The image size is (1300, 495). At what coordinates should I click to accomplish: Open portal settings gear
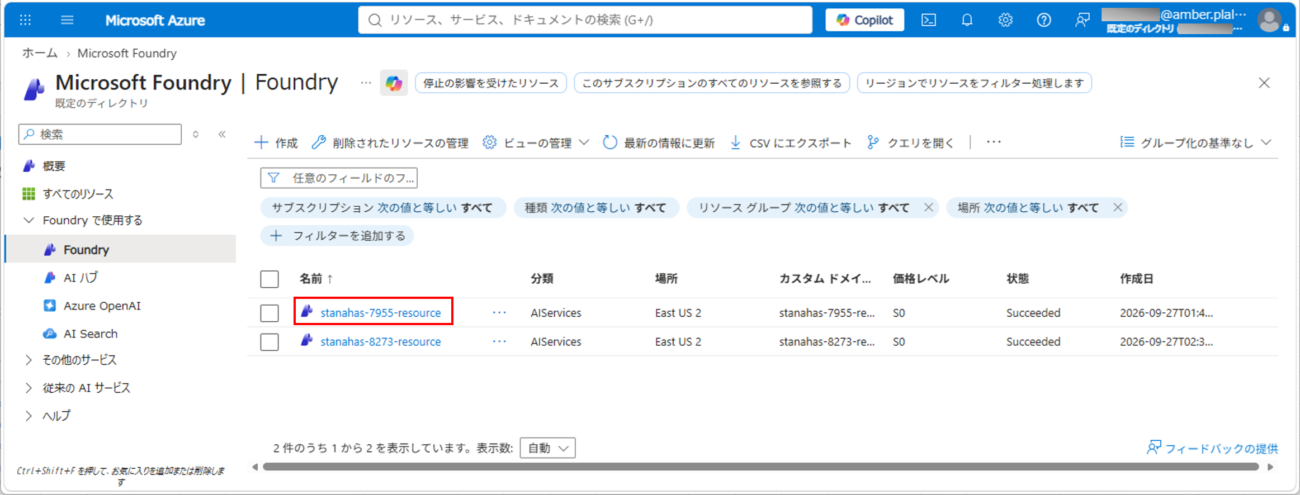1005,20
